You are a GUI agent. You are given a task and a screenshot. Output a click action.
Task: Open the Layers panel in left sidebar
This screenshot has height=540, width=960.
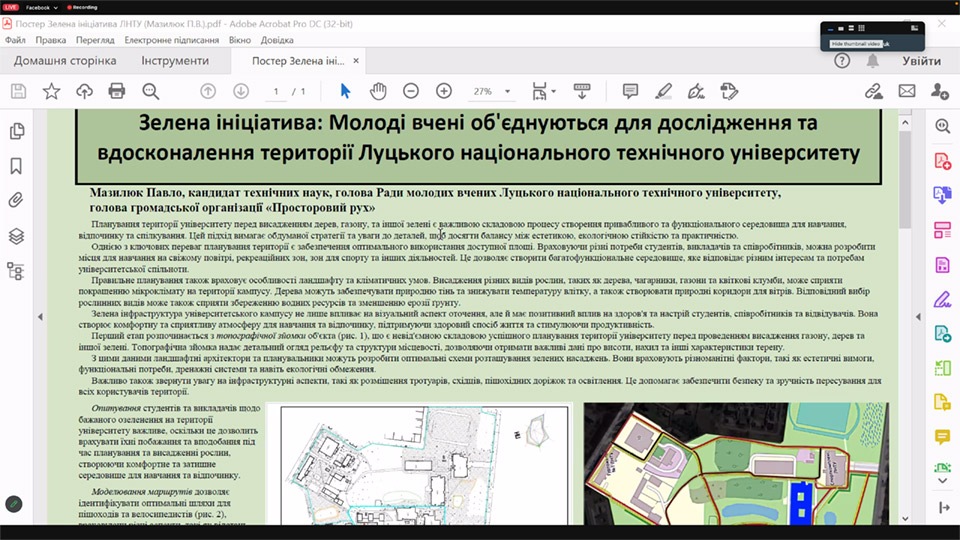(x=15, y=236)
